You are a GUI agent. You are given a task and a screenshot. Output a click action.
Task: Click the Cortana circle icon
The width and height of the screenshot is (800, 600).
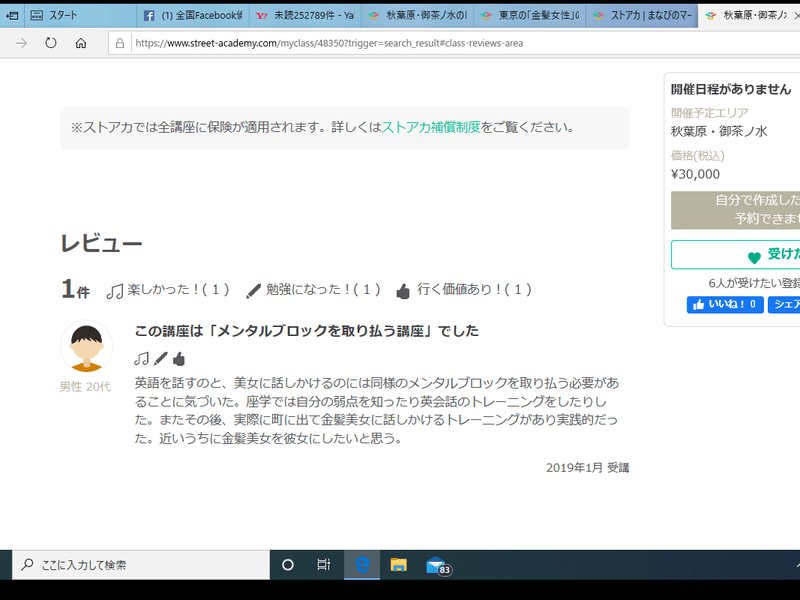click(288, 565)
